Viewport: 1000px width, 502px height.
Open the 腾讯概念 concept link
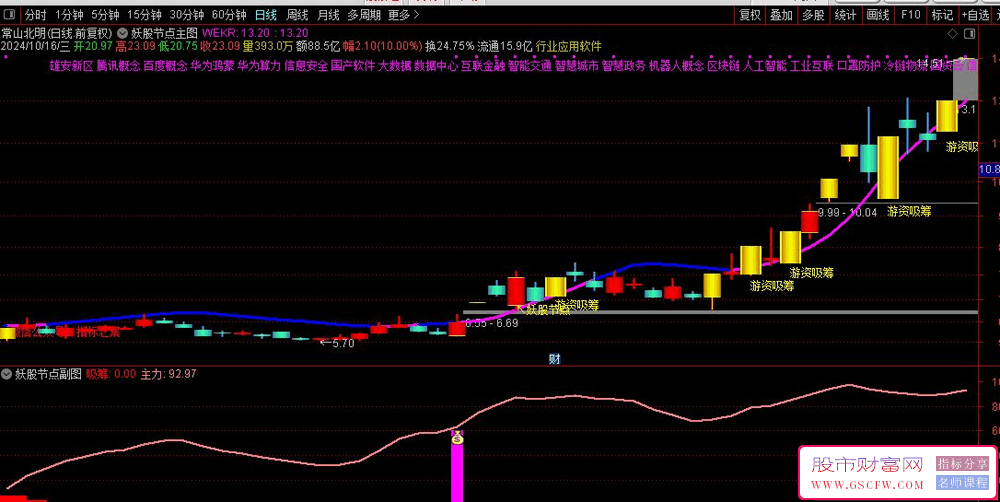119,65
